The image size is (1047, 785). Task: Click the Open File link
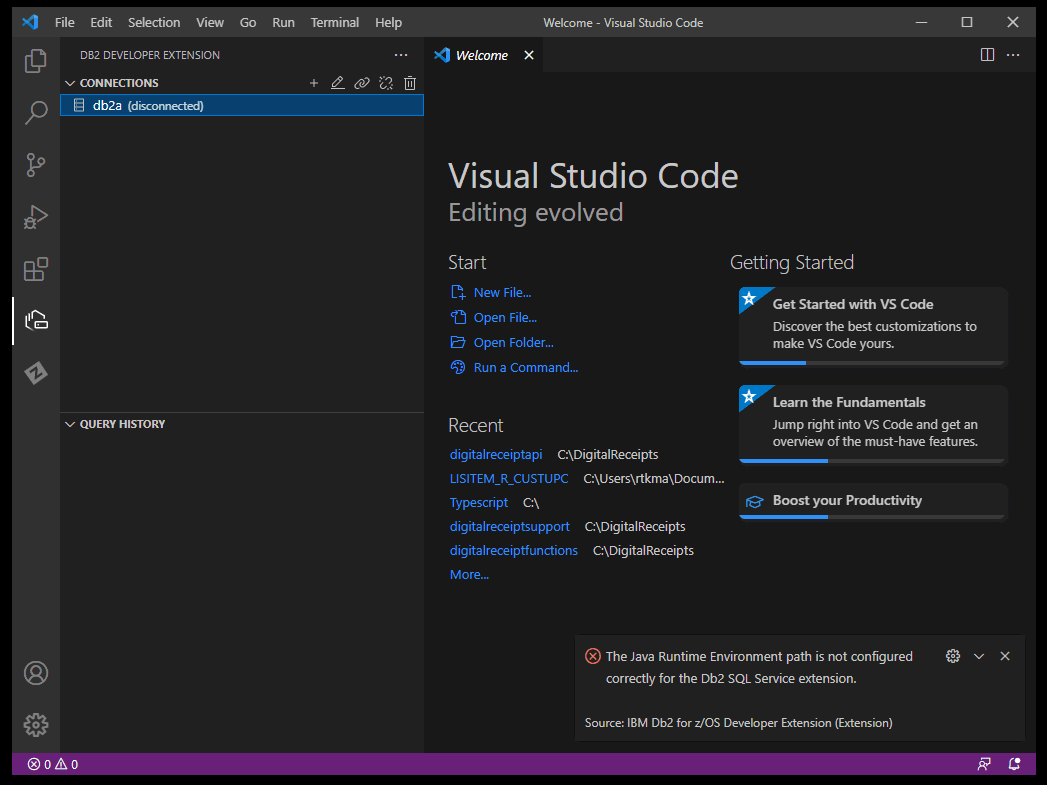click(x=505, y=318)
